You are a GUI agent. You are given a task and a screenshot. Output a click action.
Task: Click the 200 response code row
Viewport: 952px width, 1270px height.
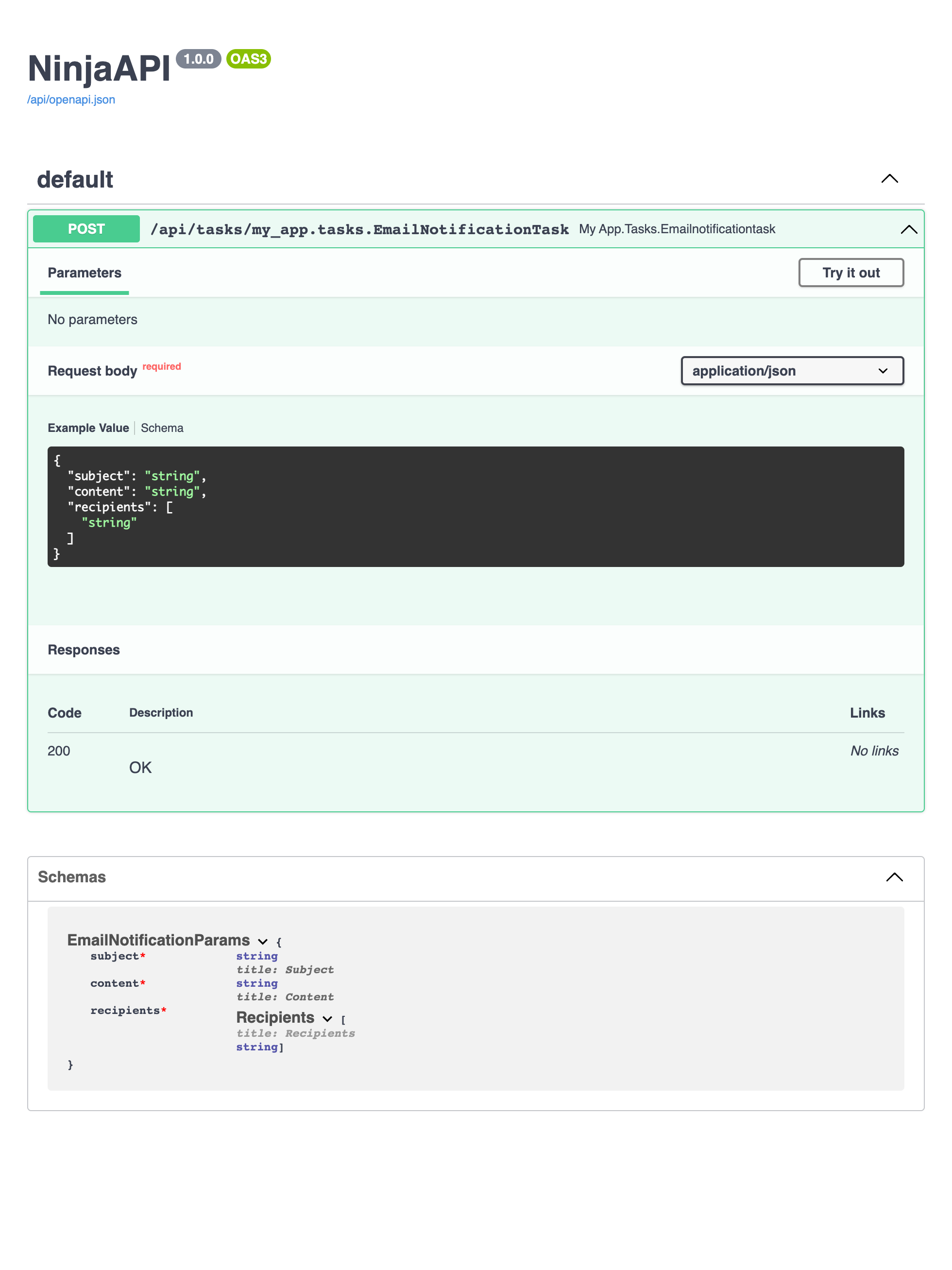[x=59, y=751]
